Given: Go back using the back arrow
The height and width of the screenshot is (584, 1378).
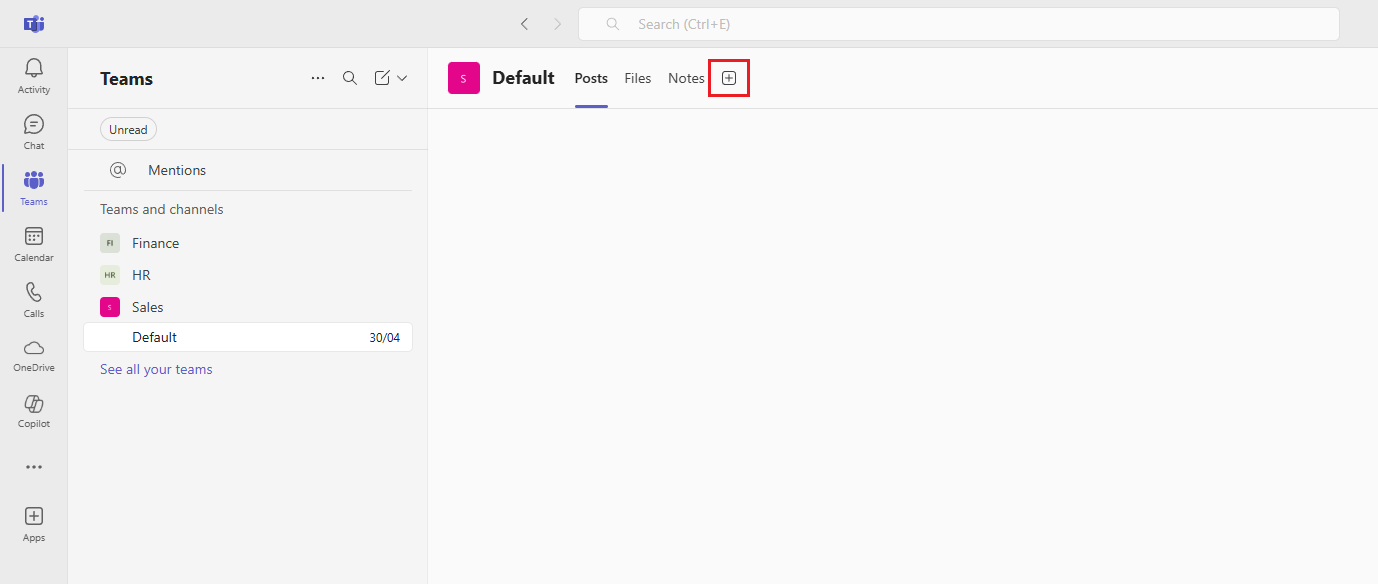Looking at the screenshot, I should [524, 24].
